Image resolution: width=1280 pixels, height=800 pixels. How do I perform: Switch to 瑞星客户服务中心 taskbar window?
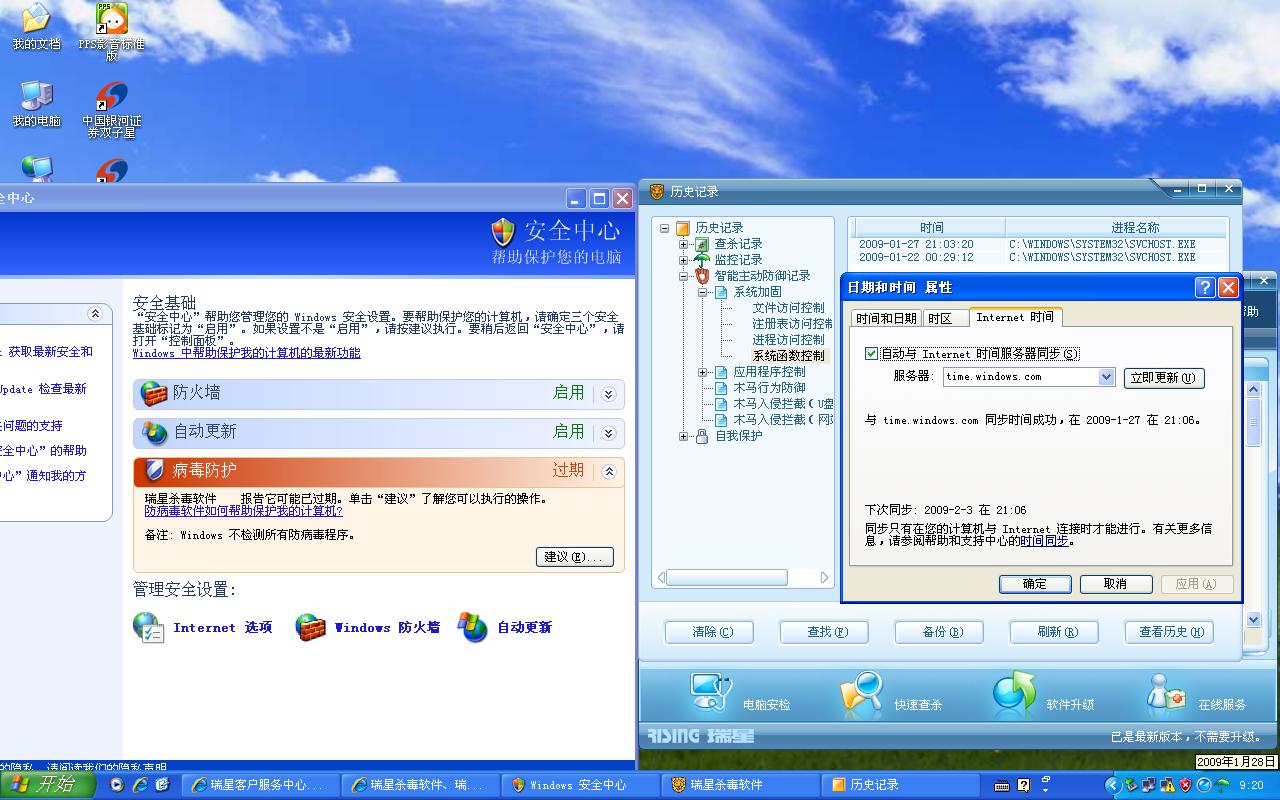coord(260,785)
